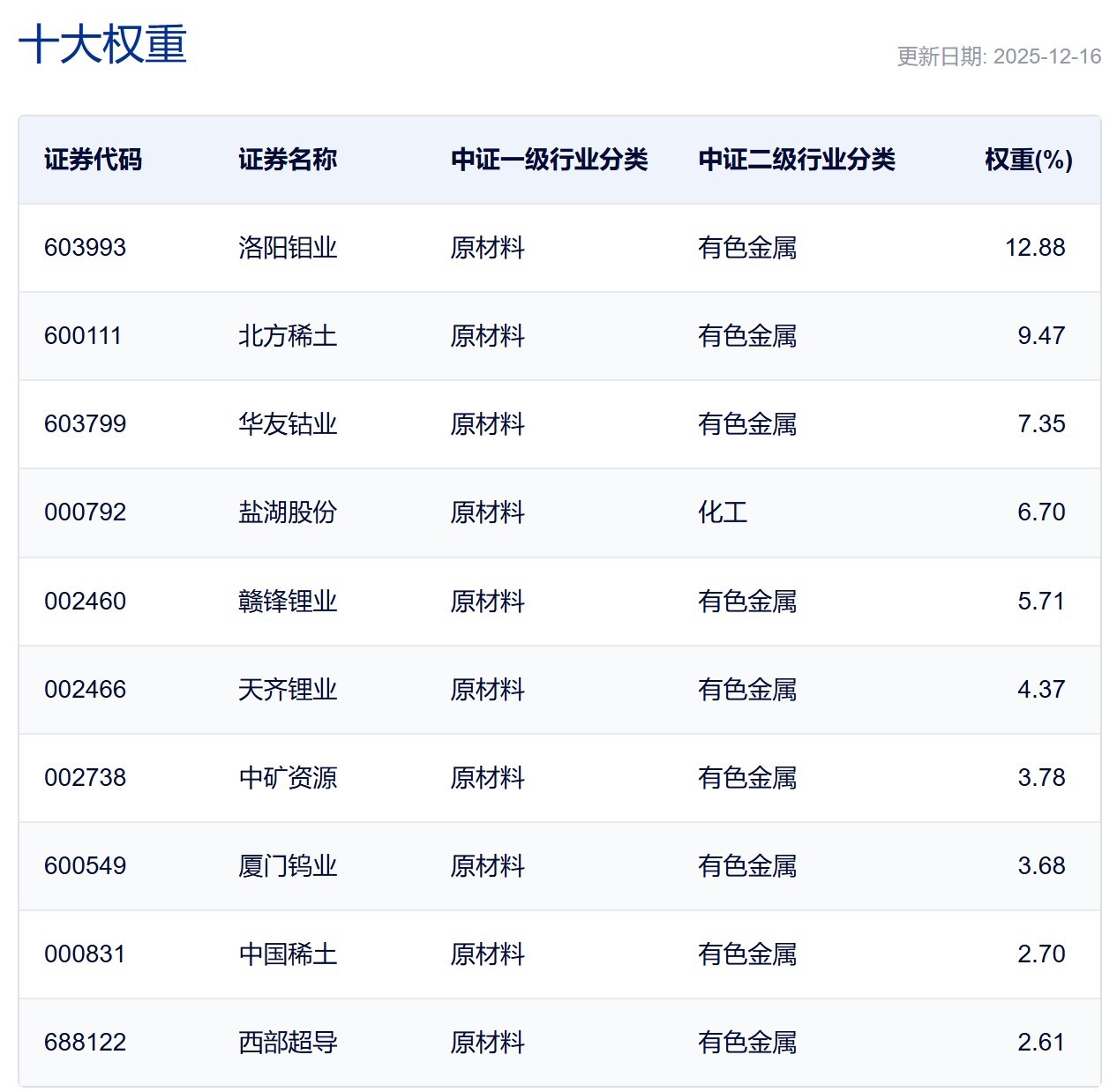Screen dimensions: 1117x1092
Task: Select the 中矿资源 stock name
Action: click(288, 778)
